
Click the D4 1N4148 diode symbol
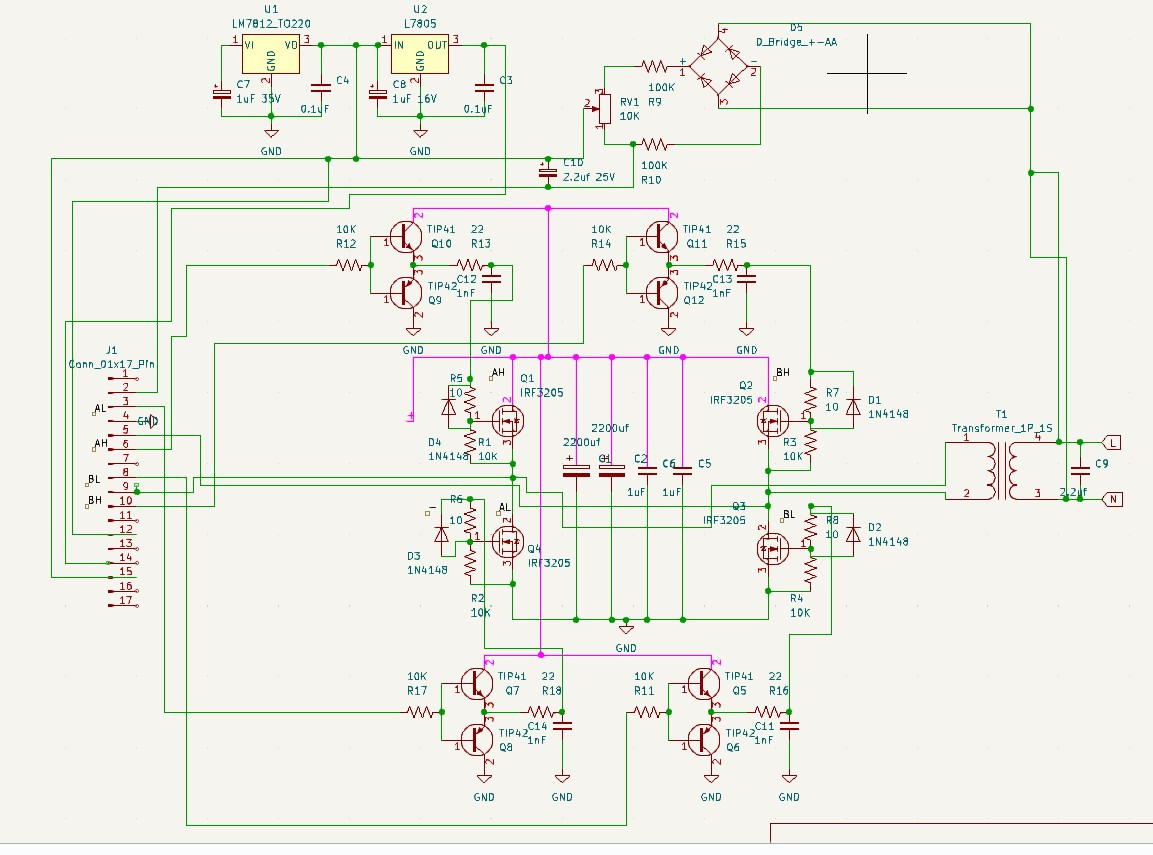tap(449, 407)
